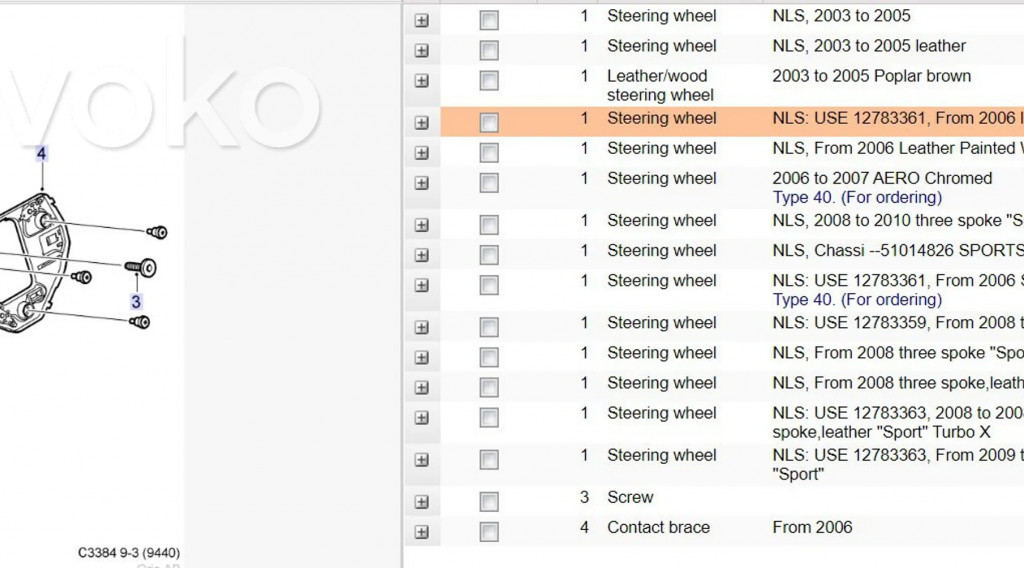Expand the highlighted orange steering wheel row
Screen dimensions: 1024x568
(421, 123)
